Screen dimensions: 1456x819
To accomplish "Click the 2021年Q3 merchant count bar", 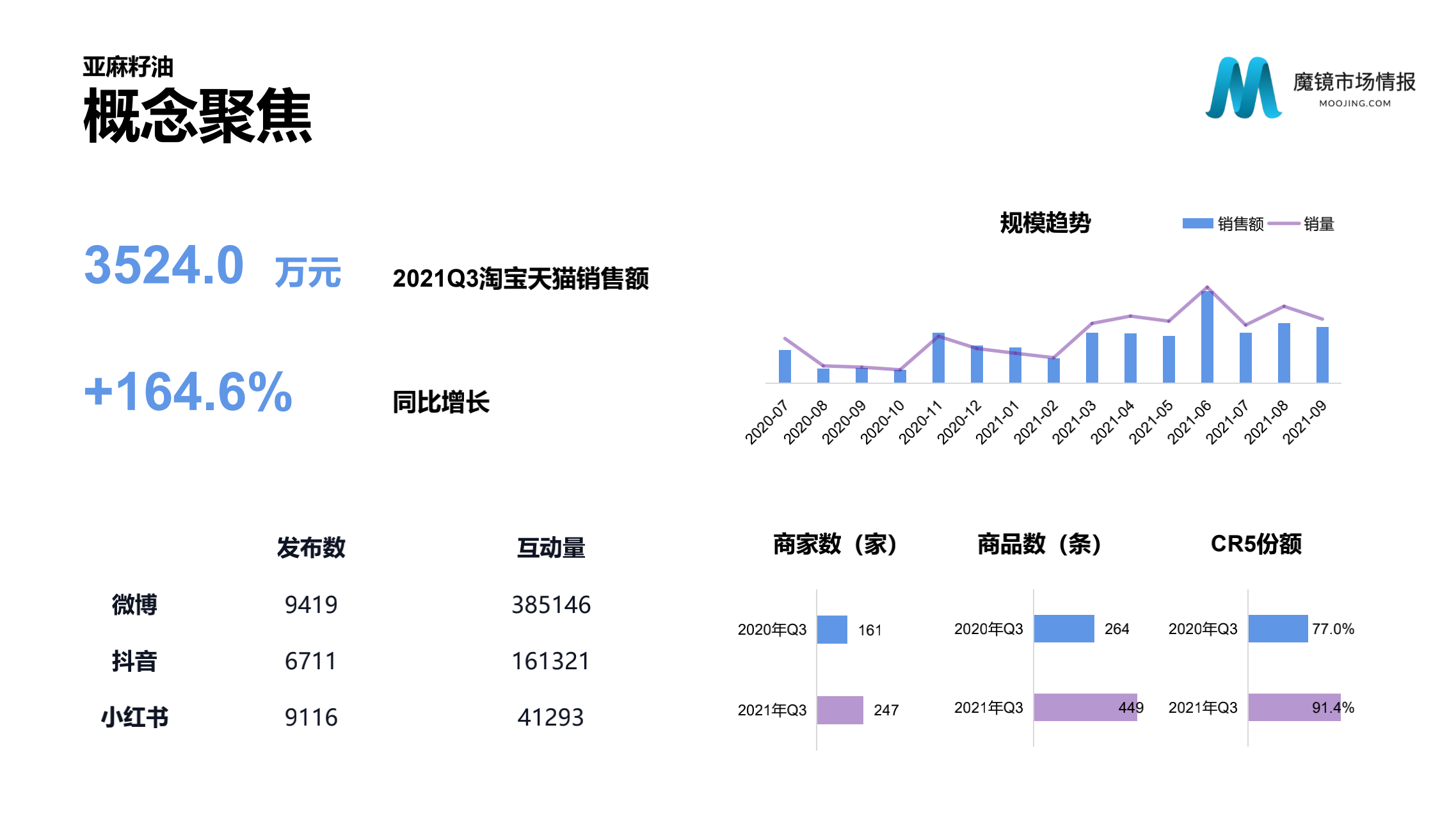I will [x=840, y=710].
